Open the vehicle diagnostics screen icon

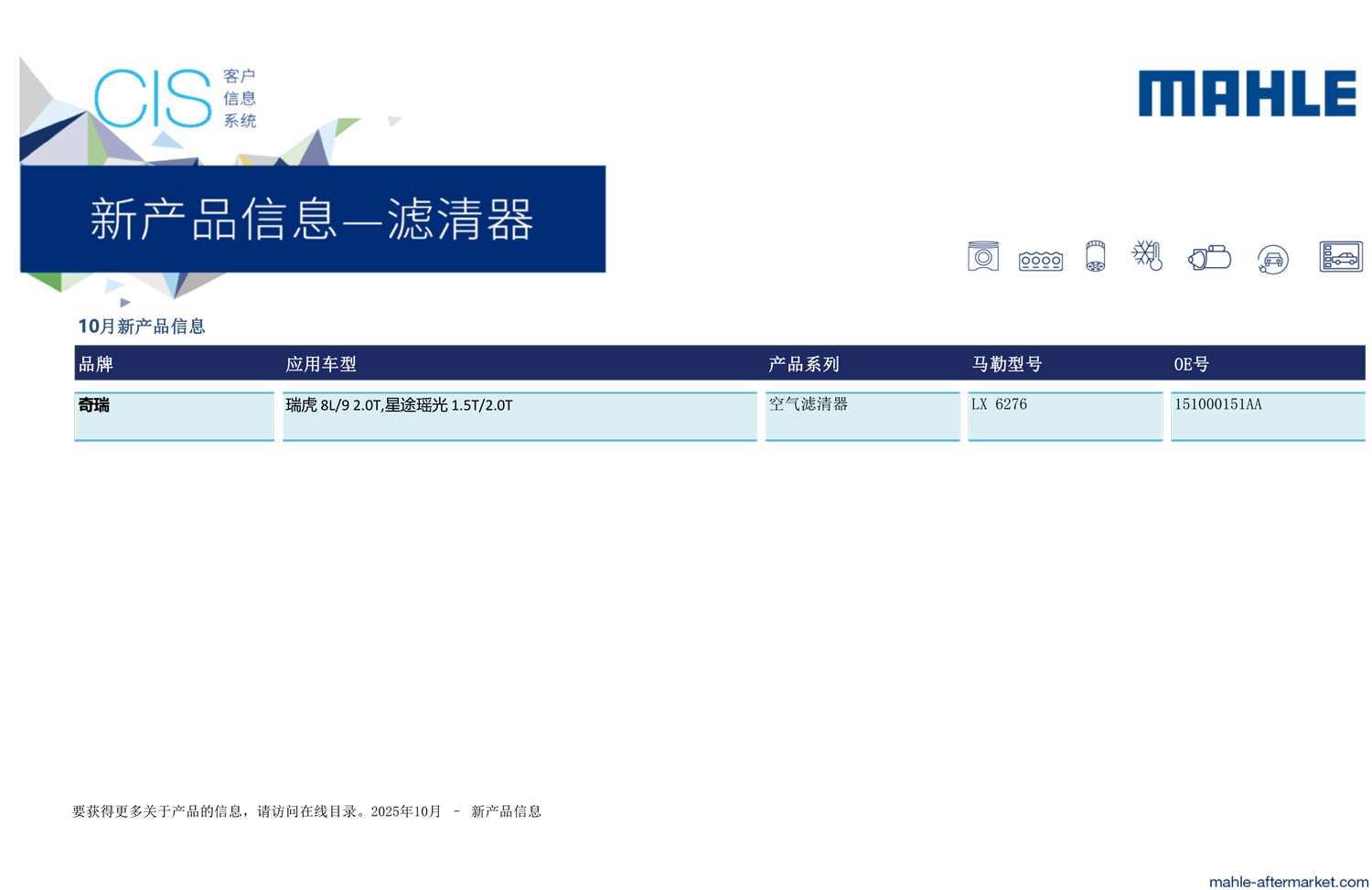(x=1340, y=257)
